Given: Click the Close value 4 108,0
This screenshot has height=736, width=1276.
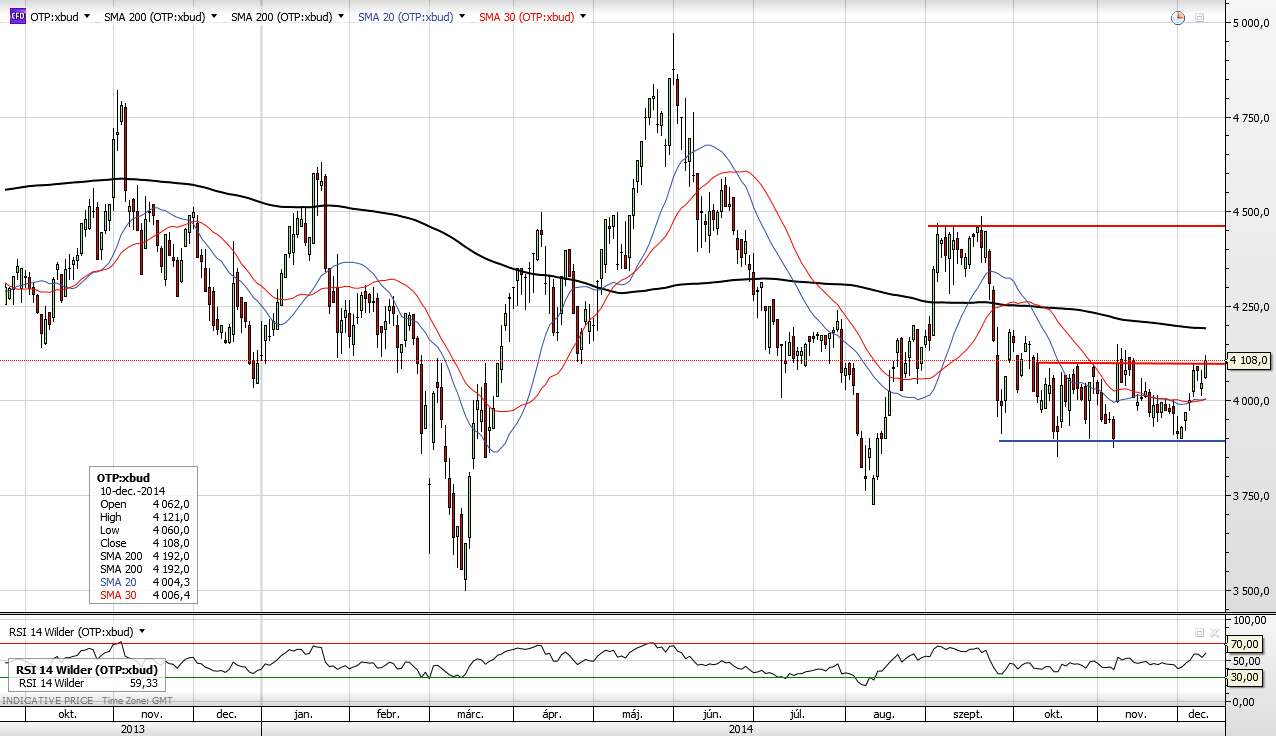Looking at the screenshot, I should 171,543.
